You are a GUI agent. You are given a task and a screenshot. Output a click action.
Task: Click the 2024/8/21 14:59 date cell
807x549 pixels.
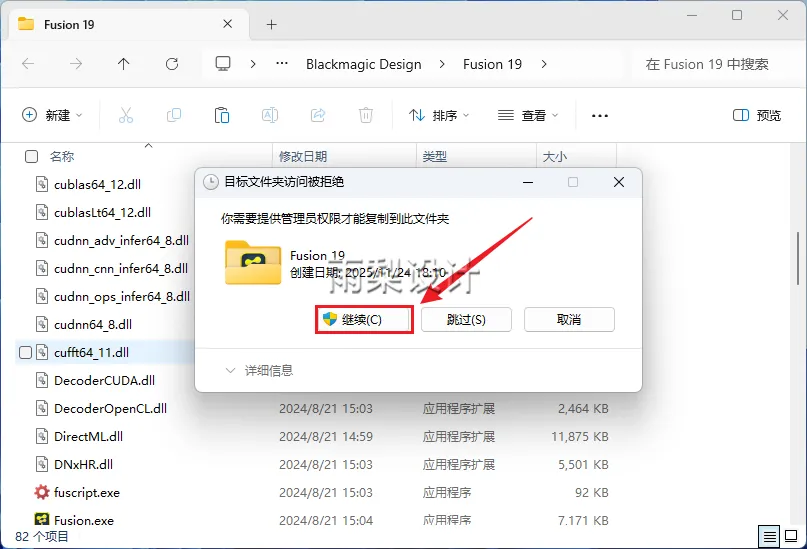(326, 436)
